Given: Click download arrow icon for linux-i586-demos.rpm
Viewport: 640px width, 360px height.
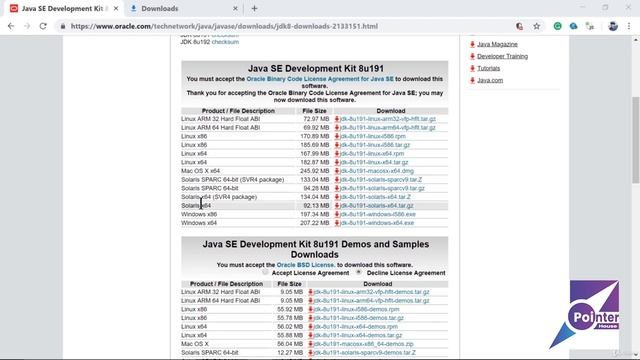Looking at the screenshot, I should 310,309.
